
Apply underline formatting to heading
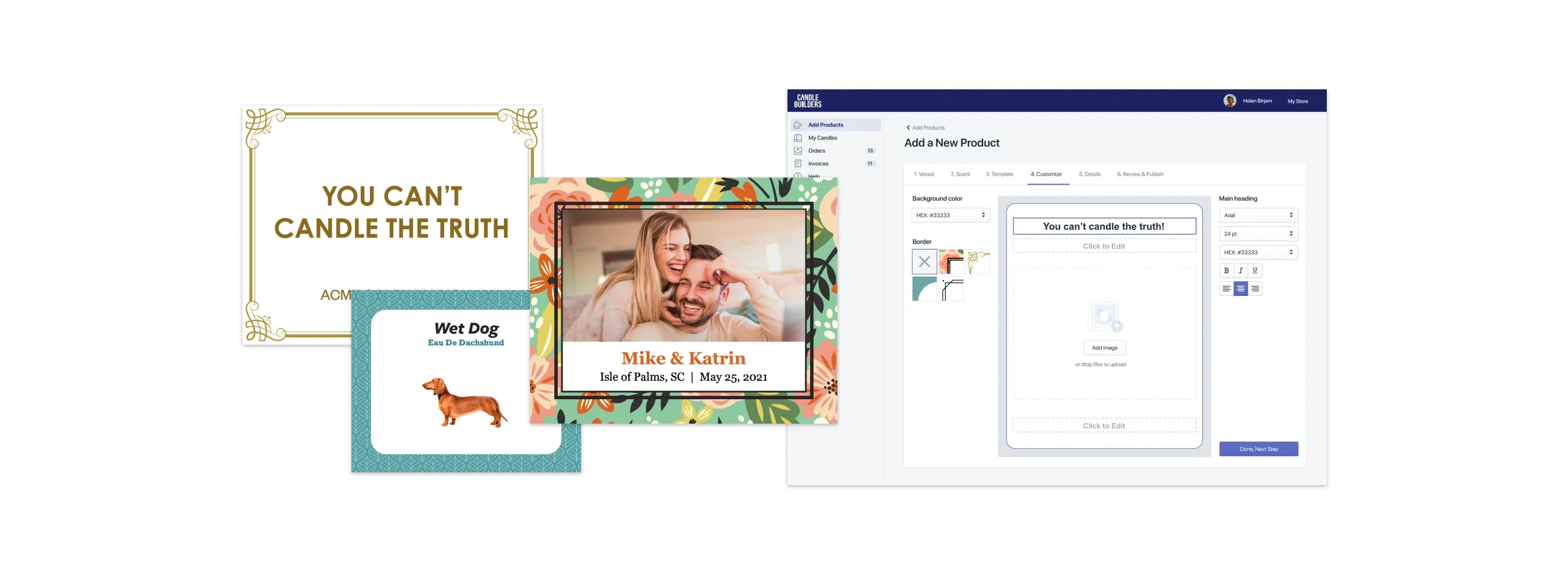click(x=1254, y=270)
